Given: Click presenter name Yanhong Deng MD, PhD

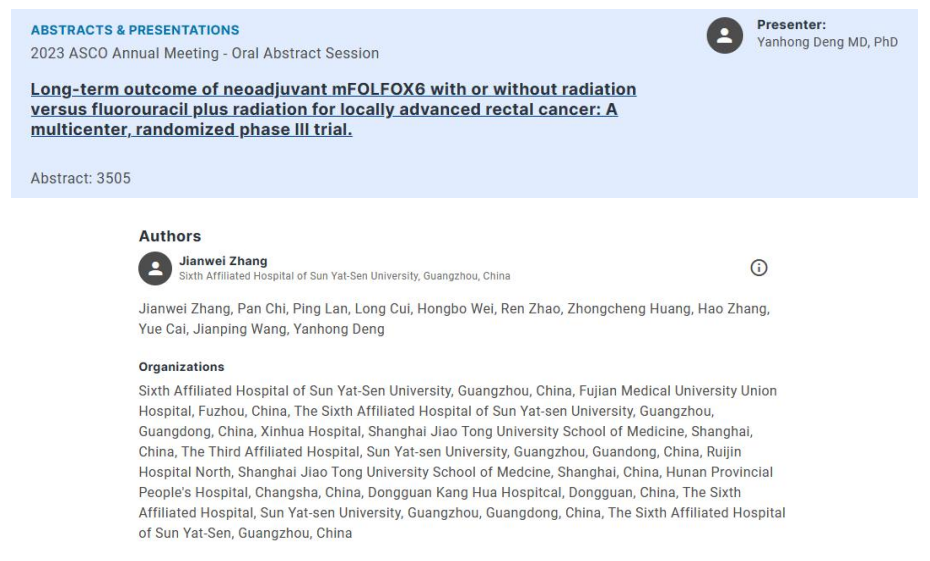Looking at the screenshot, I should pos(827,42).
